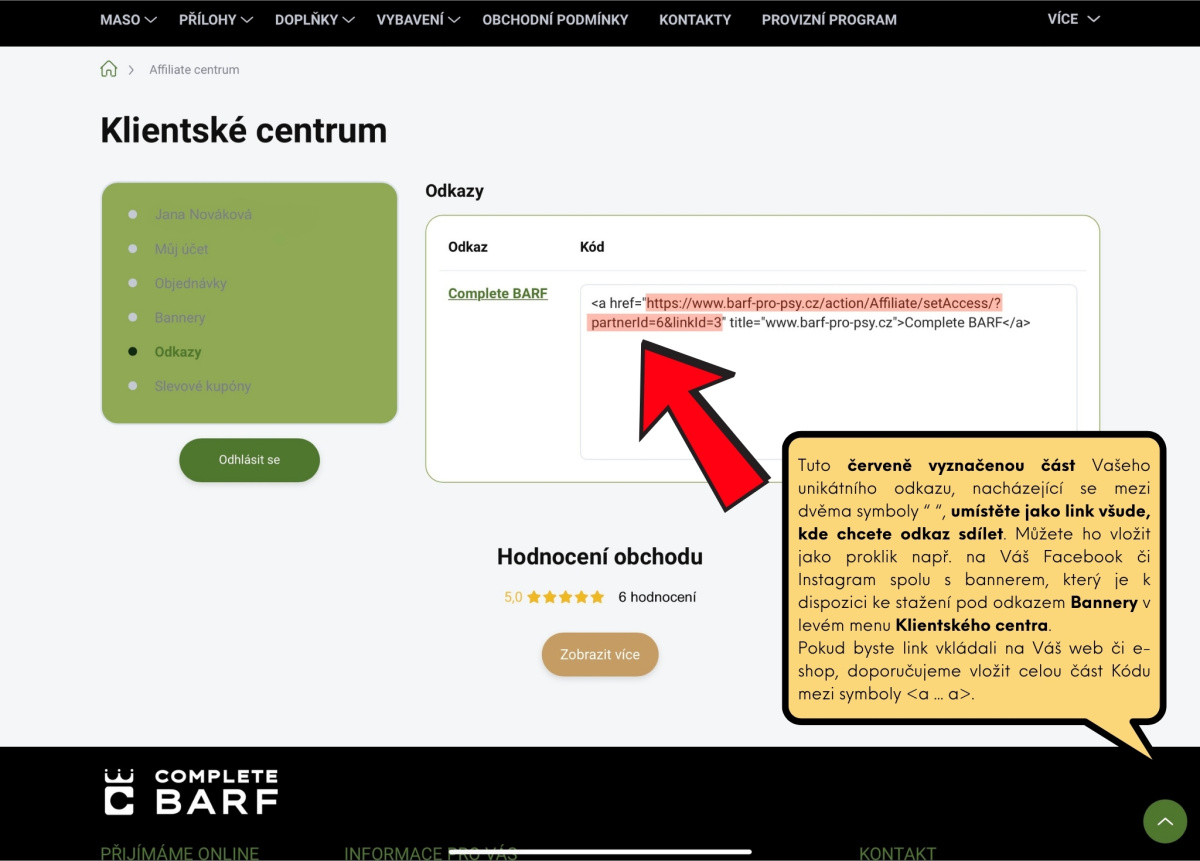Open PROVIZNÍ PROGRAM page
Image resolution: width=1200 pixels, height=861 pixels.
(x=829, y=20)
